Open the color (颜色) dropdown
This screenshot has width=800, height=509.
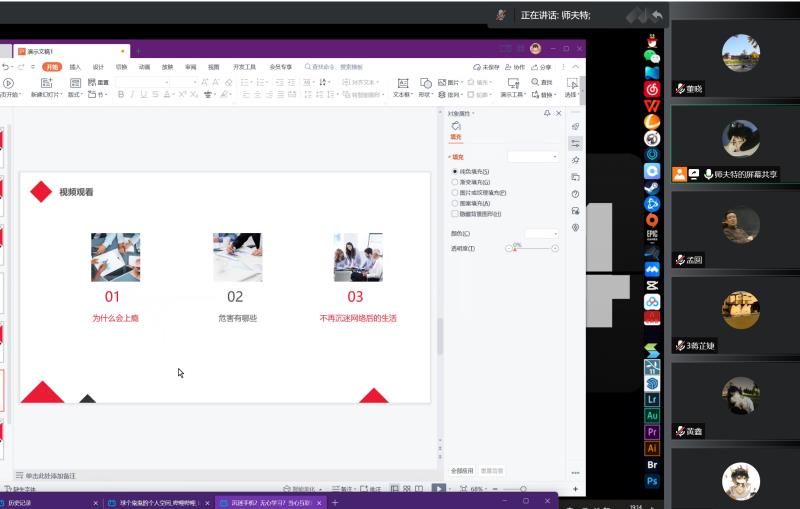point(542,233)
